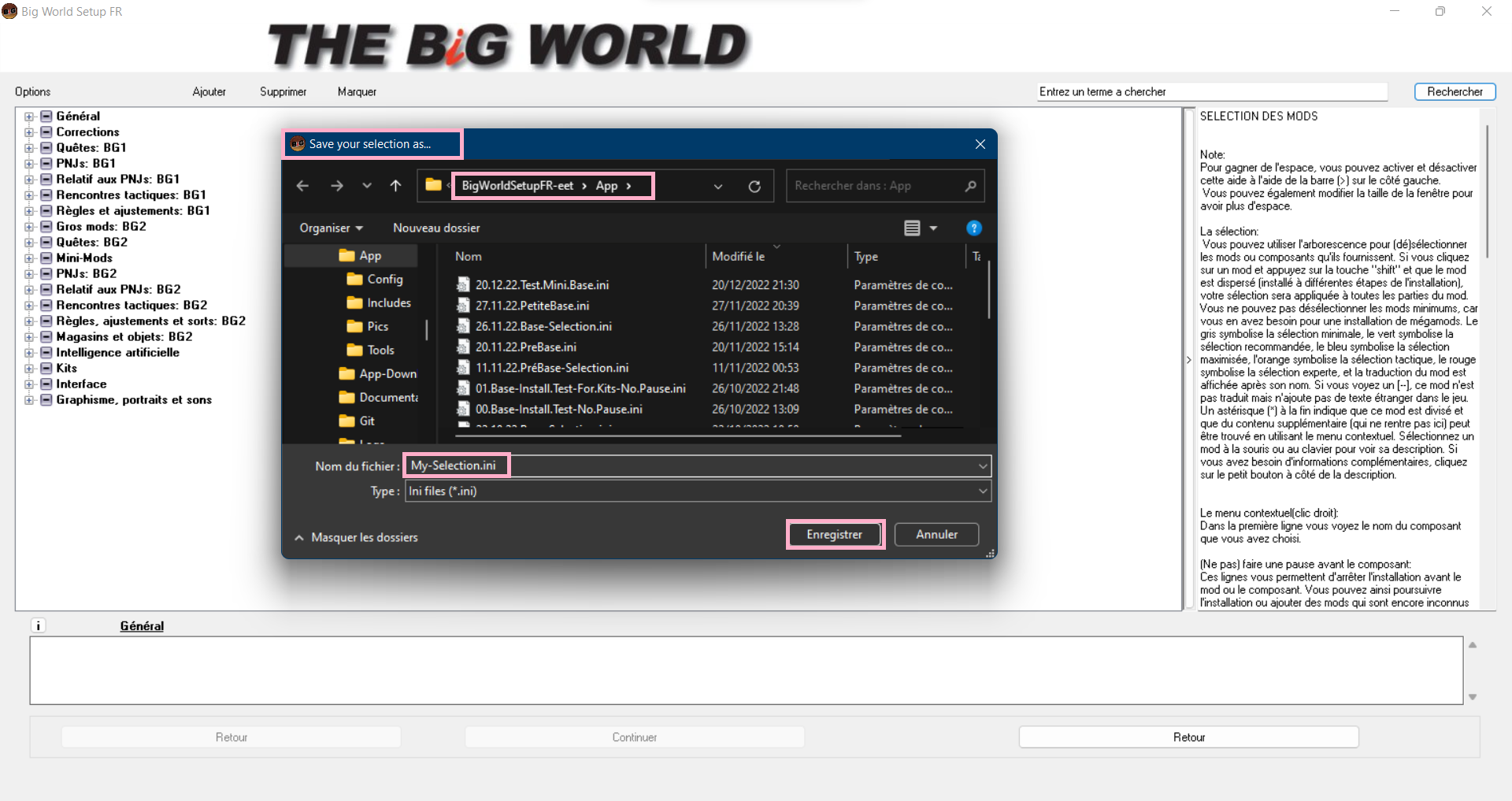The width and height of the screenshot is (1512, 801).
Task: Open the Pics folder
Action: [x=368, y=327]
